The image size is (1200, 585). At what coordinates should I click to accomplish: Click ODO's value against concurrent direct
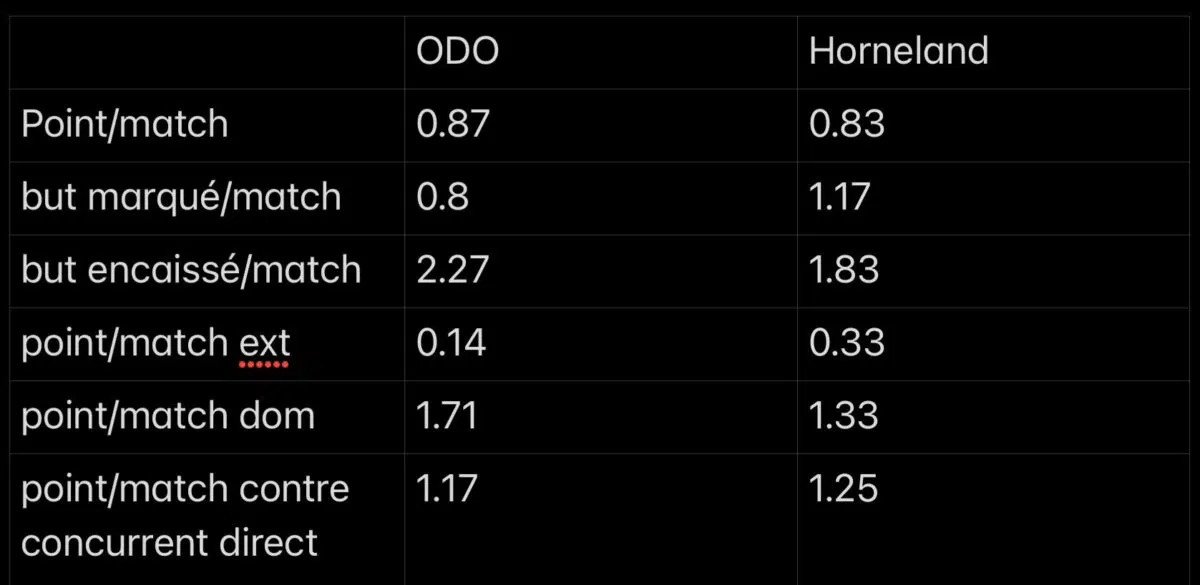pyautogui.click(x=446, y=489)
